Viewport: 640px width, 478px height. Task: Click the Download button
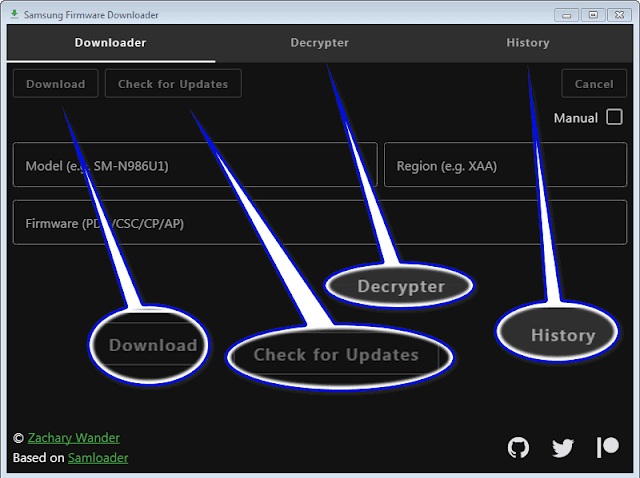pos(56,84)
